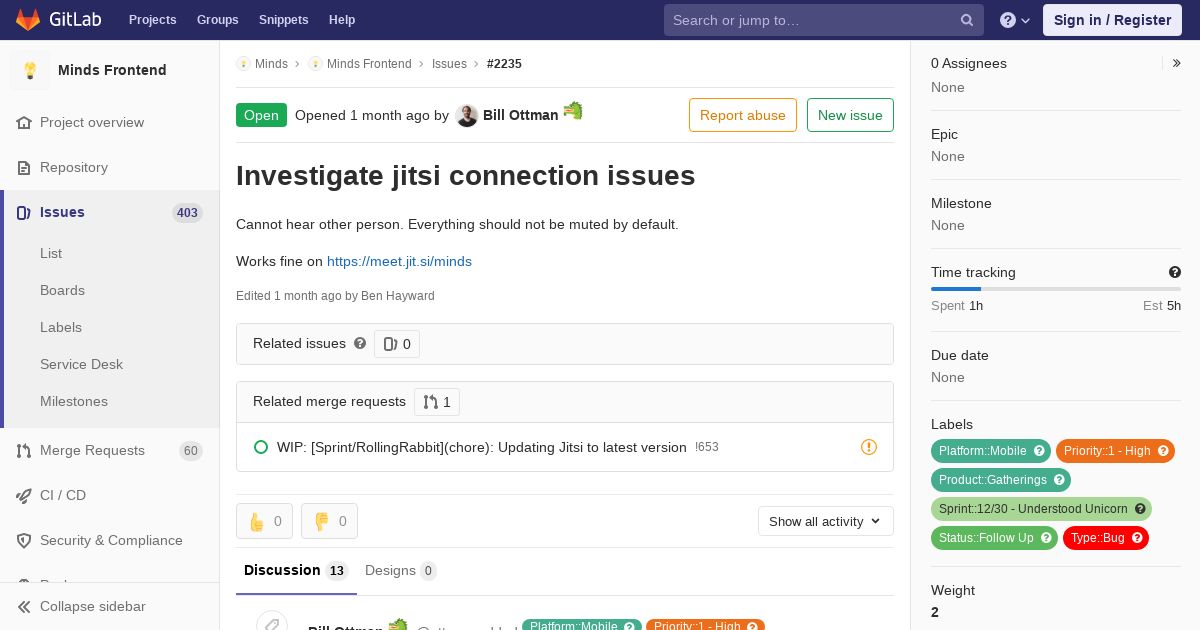This screenshot has width=1200, height=630.
Task: Open Project overview home icon
Action: tap(24, 122)
